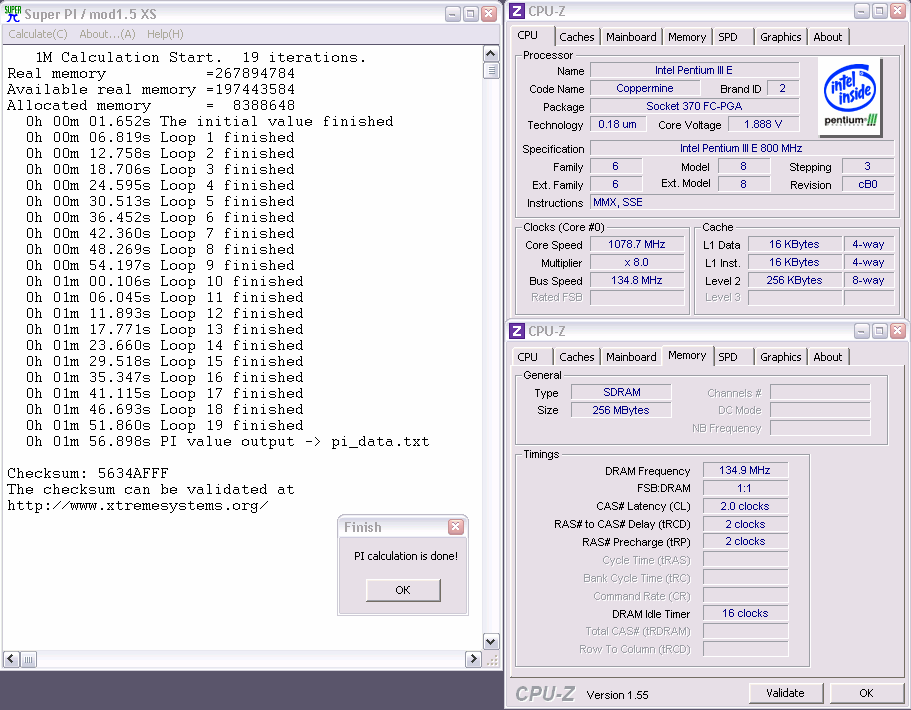Click the scroll right arrow in Super PI
911x710 pixels.
473,659
